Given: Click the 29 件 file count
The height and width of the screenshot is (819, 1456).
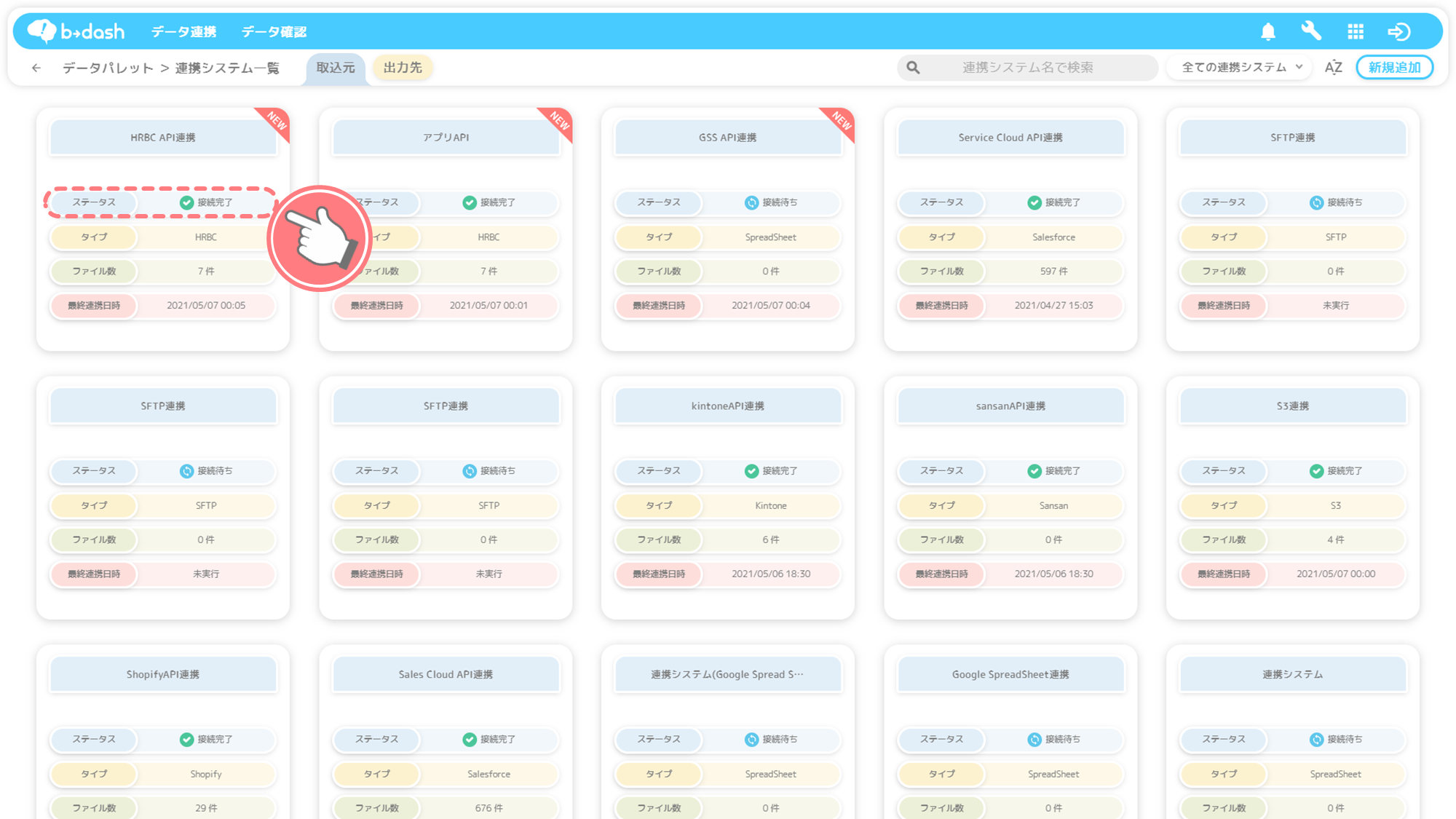Looking at the screenshot, I should pos(206,808).
